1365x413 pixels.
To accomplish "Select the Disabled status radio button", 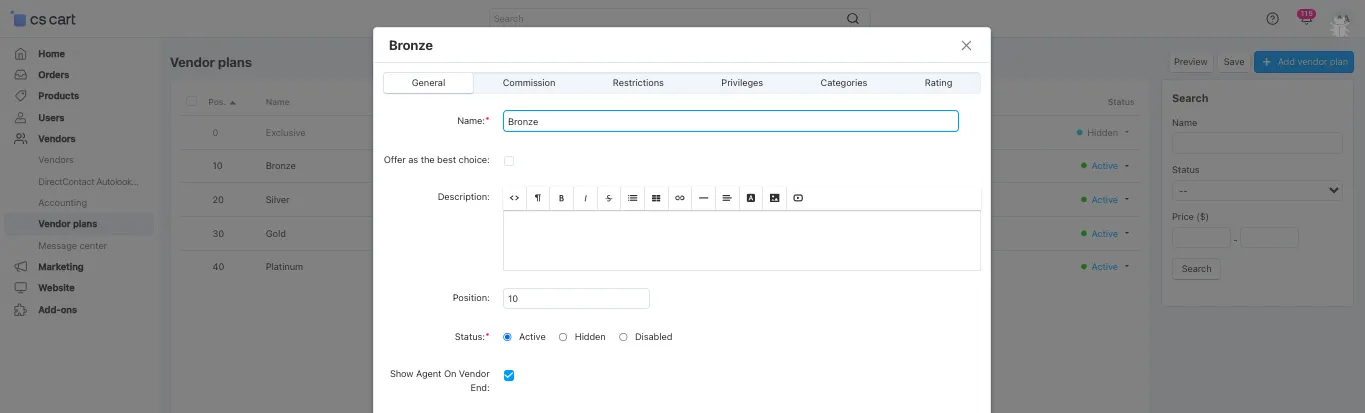I will (x=623, y=337).
